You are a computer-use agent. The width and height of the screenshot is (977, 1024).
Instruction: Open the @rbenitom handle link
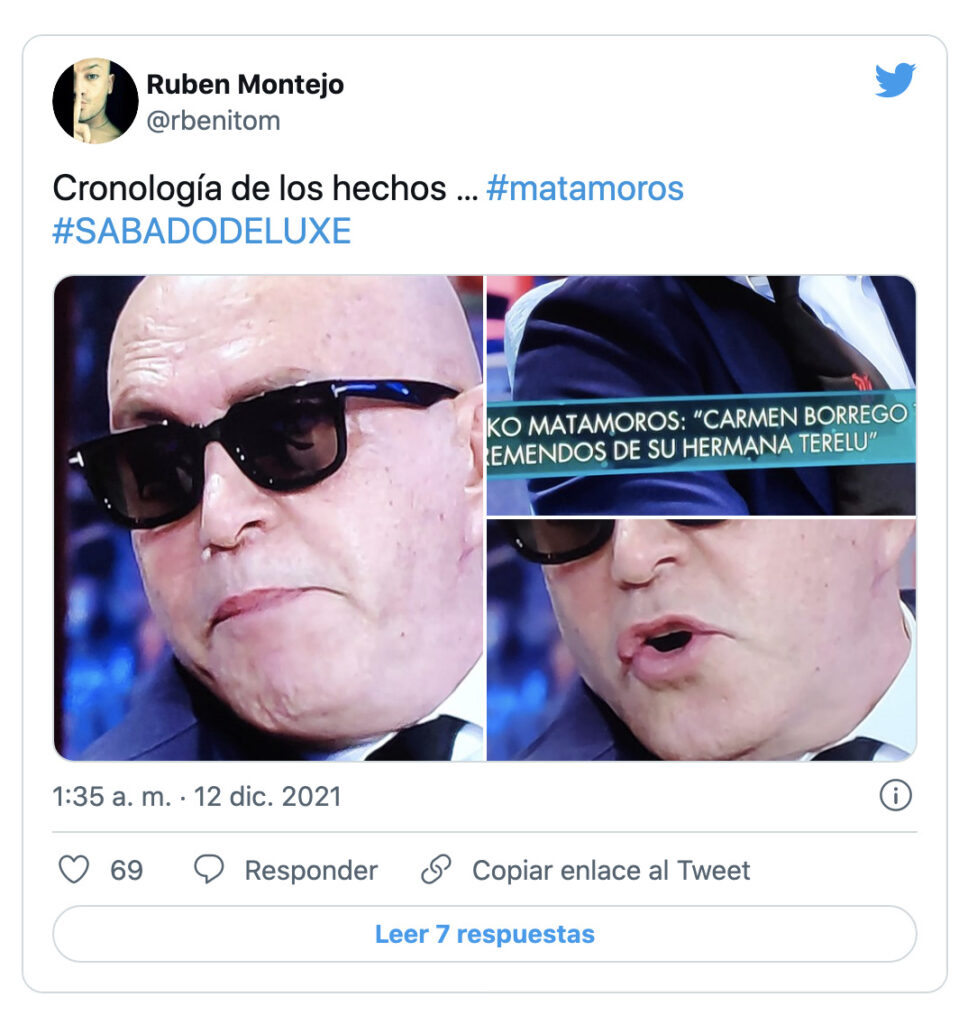point(214,121)
